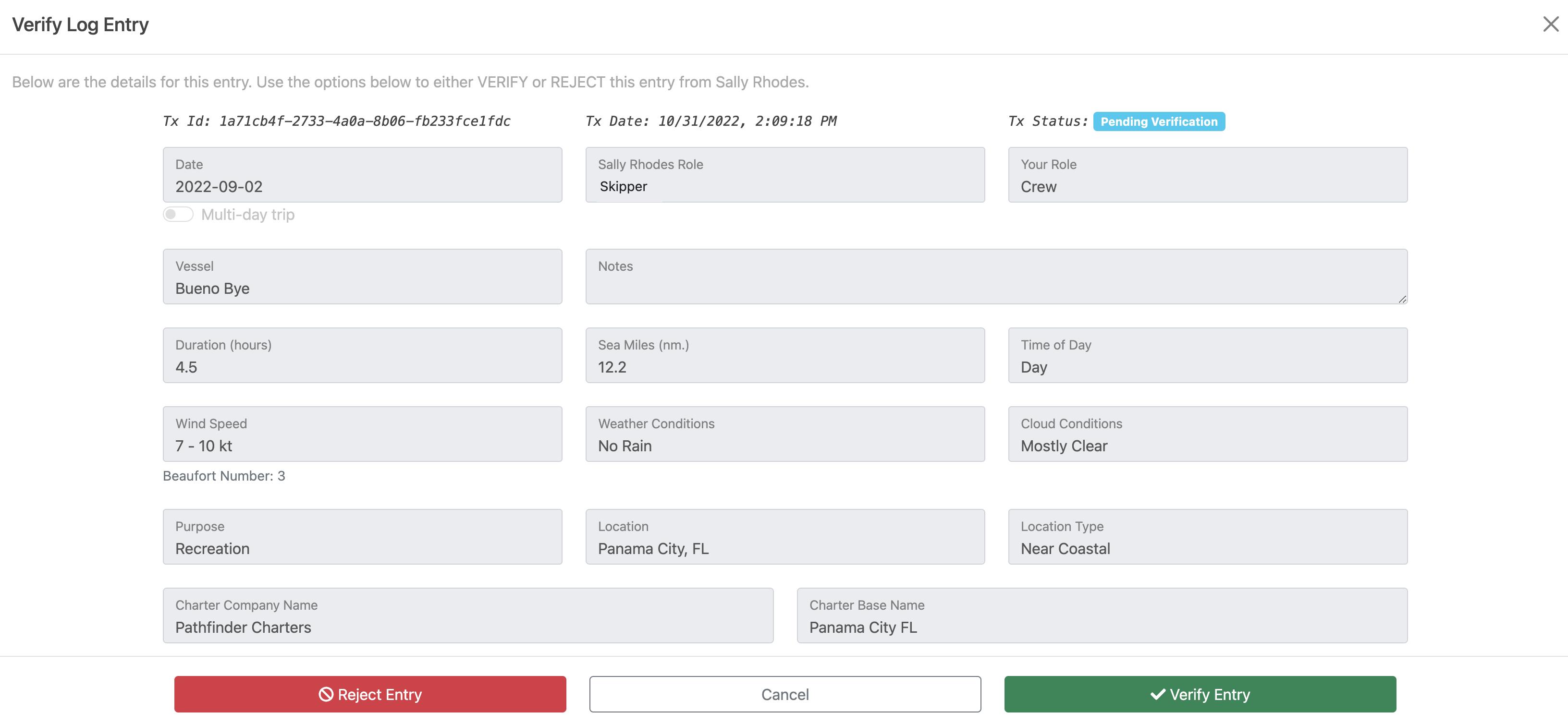Click the Vessel field showing Bueno Bye
This screenshot has height=724, width=1568.
(x=362, y=276)
